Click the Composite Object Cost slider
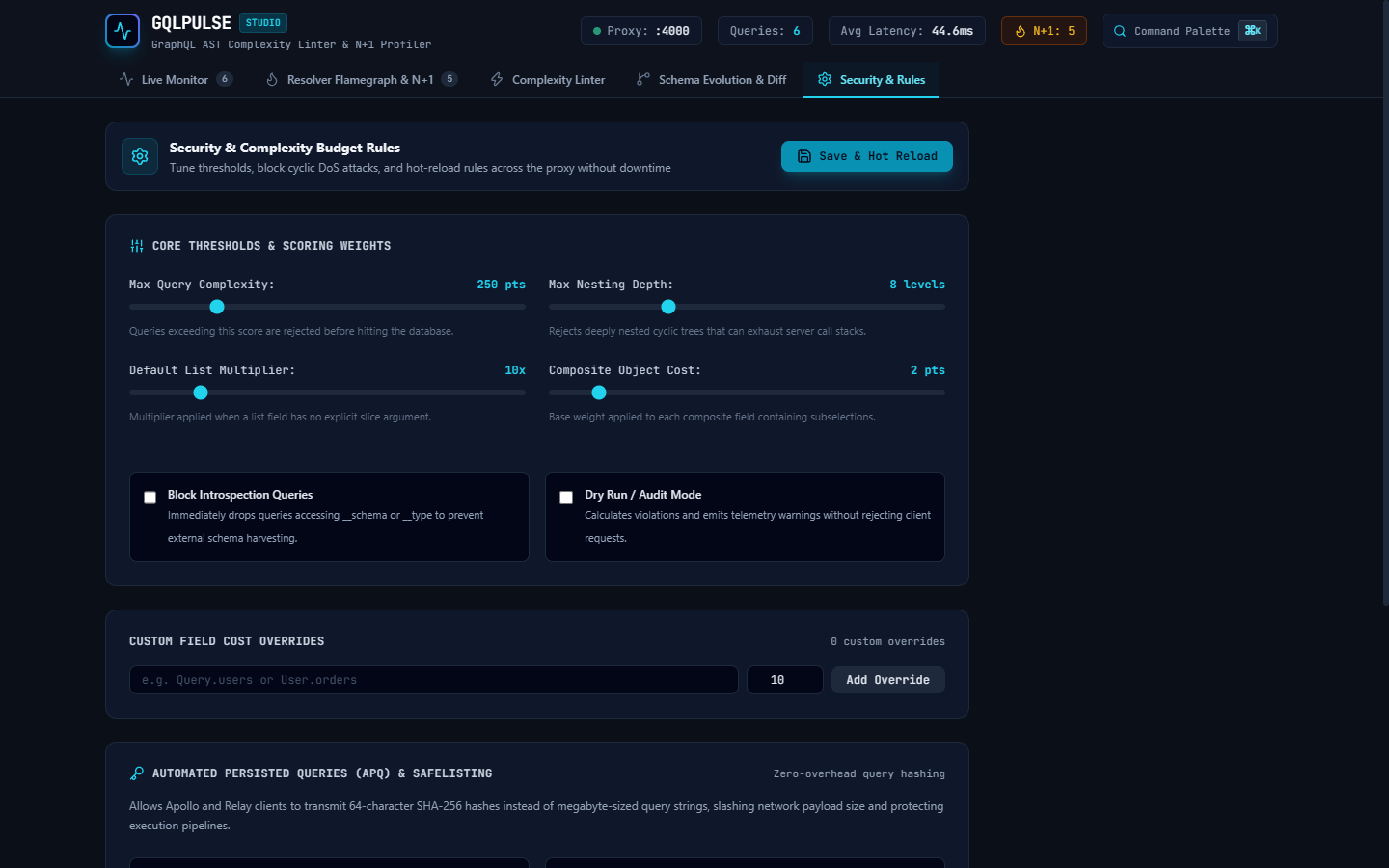This screenshot has height=868, width=1389. tap(747, 393)
